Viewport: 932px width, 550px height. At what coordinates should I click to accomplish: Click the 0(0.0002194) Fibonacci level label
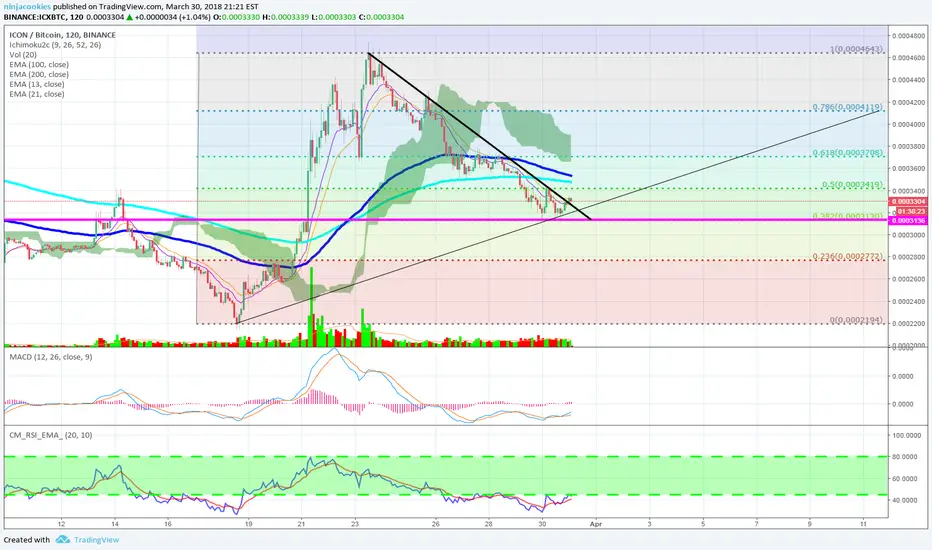(857, 320)
